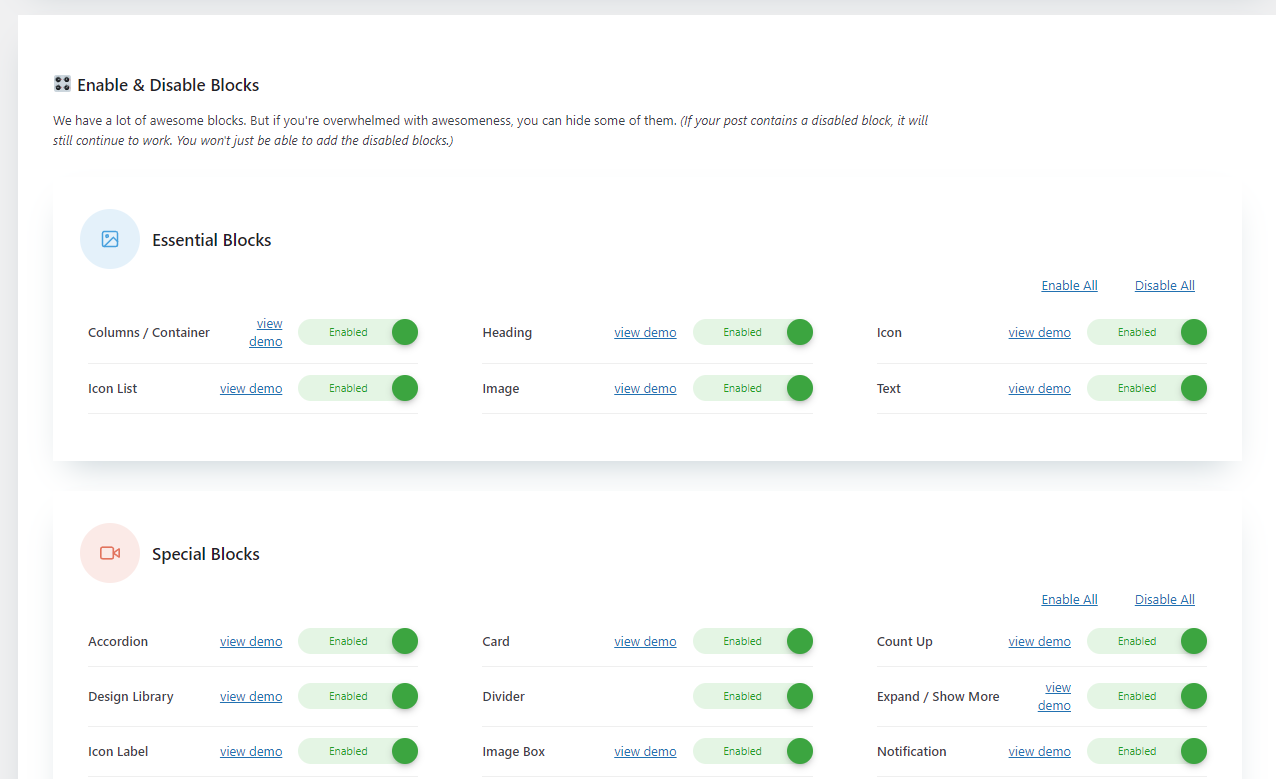
Task: Click the Accordion block label
Action: [x=118, y=641]
